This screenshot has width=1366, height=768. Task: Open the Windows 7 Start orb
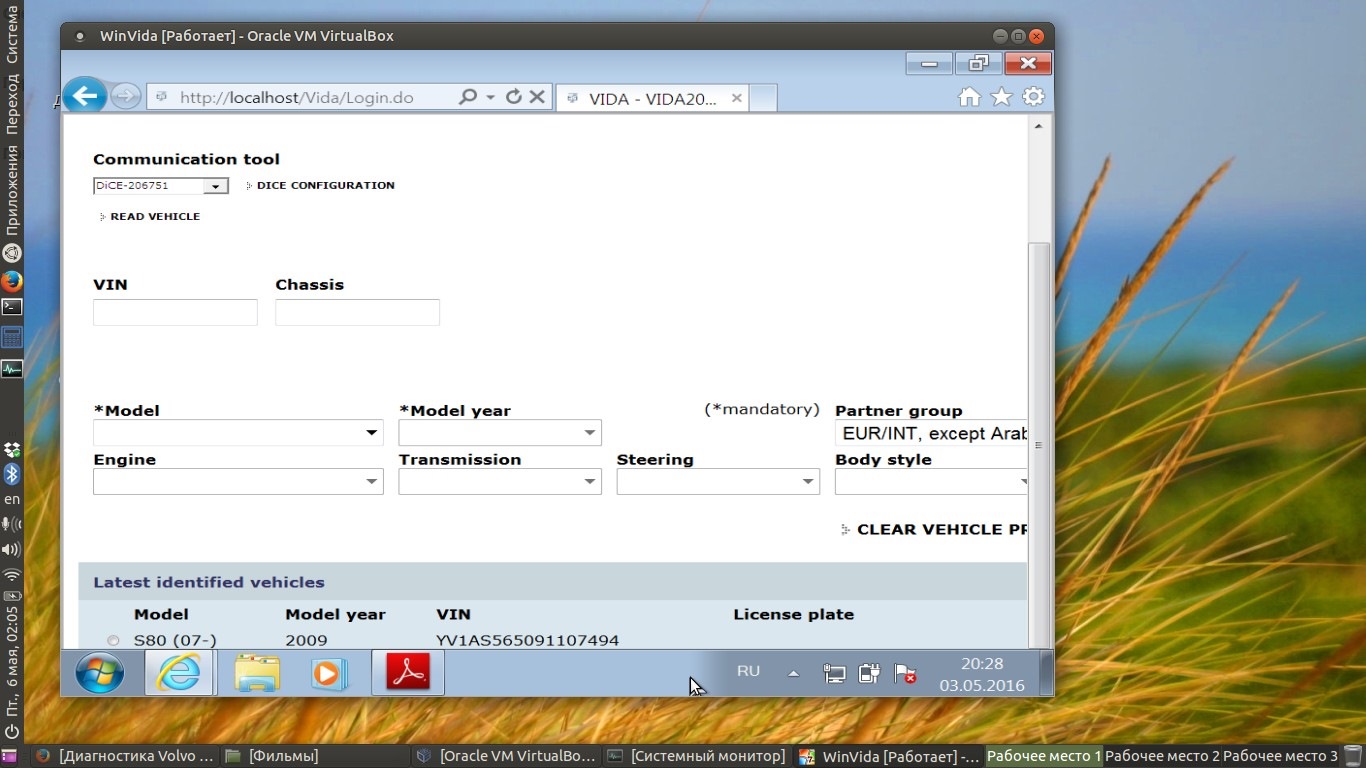click(x=100, y=673)
